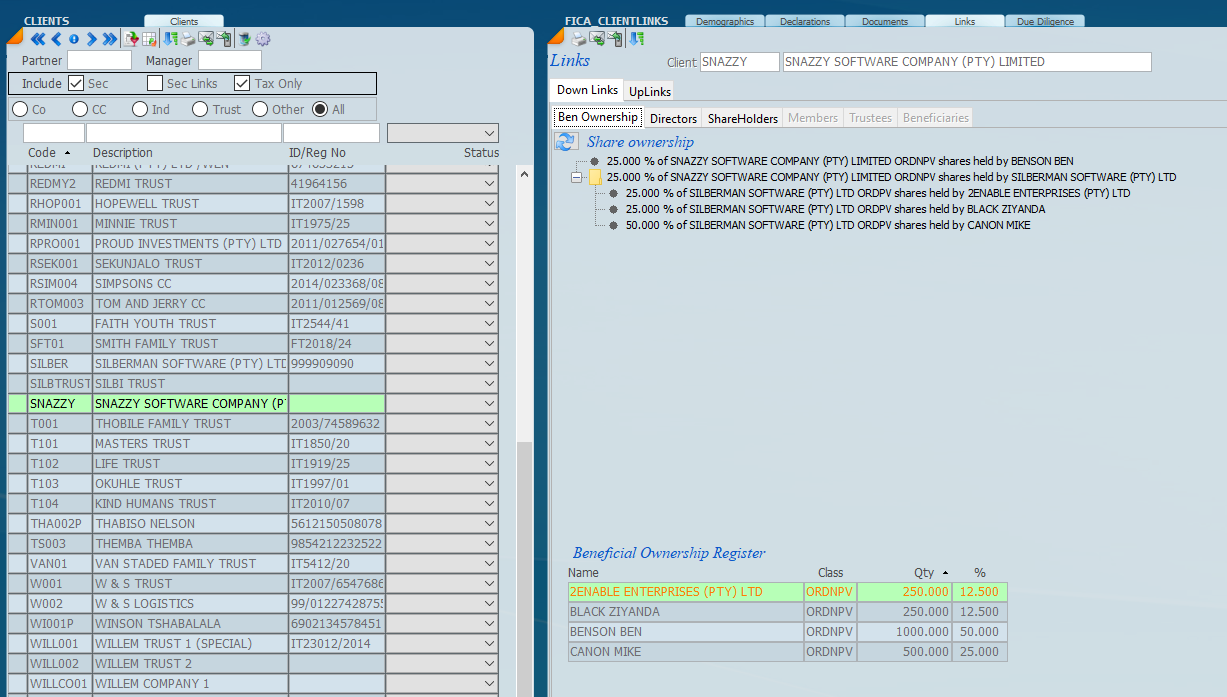The height and width of the screenshot is (697, 1227).
Task: Switch to the Due Diligence tab
Action: 1045,21
